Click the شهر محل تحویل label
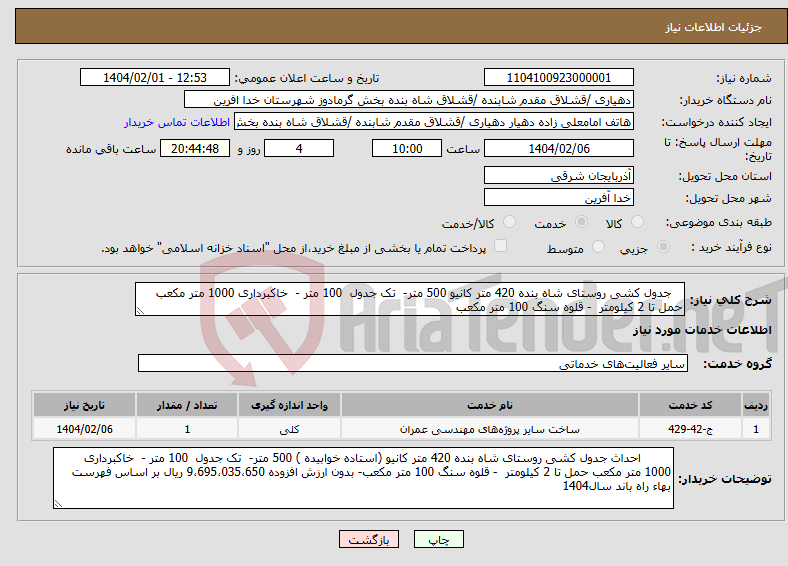The image size is (788, 566). 729,199
